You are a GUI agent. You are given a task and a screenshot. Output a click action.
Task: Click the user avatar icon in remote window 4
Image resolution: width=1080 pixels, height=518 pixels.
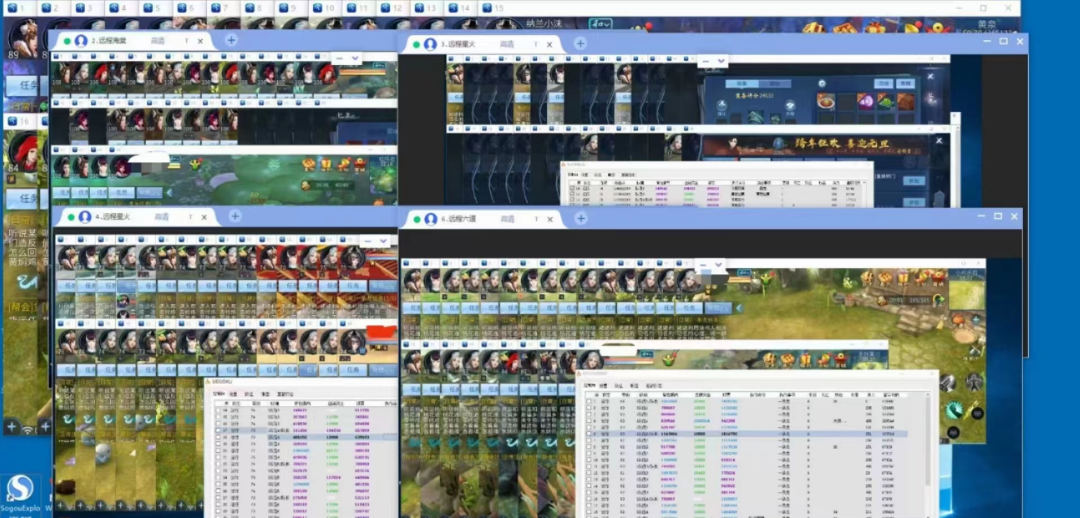point(85,217)
